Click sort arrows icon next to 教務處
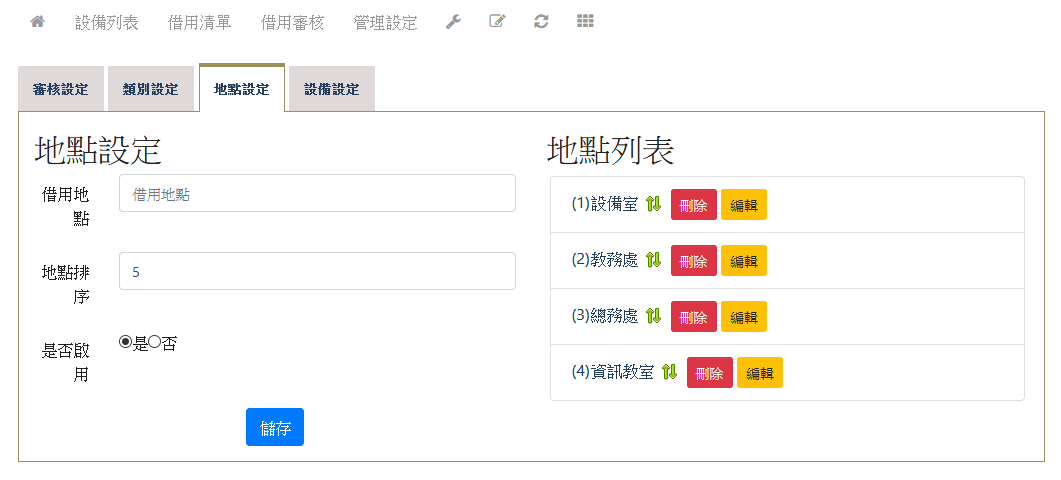 pos(653,260)
